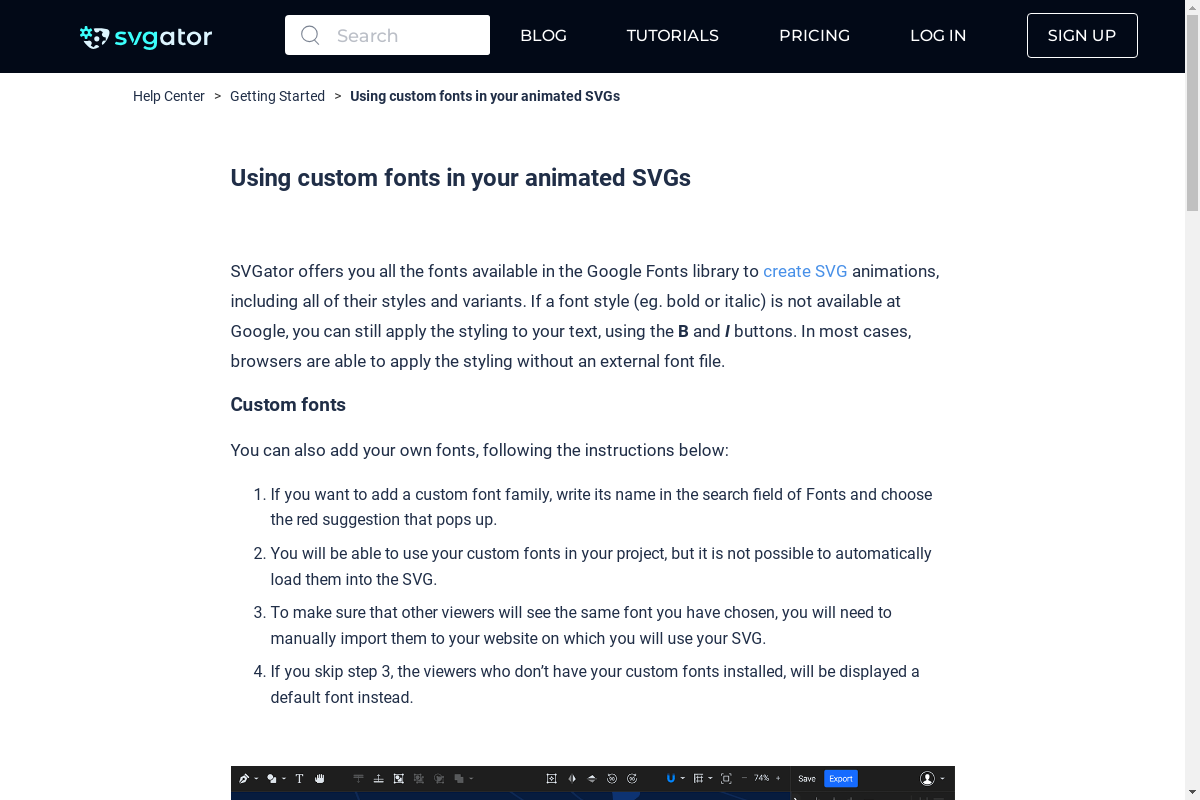Viewport: 1200px width, 800px height.
Task: Select the Hand pan tool in screenshot
Action: pyautogui.click(x=320, y=778)
